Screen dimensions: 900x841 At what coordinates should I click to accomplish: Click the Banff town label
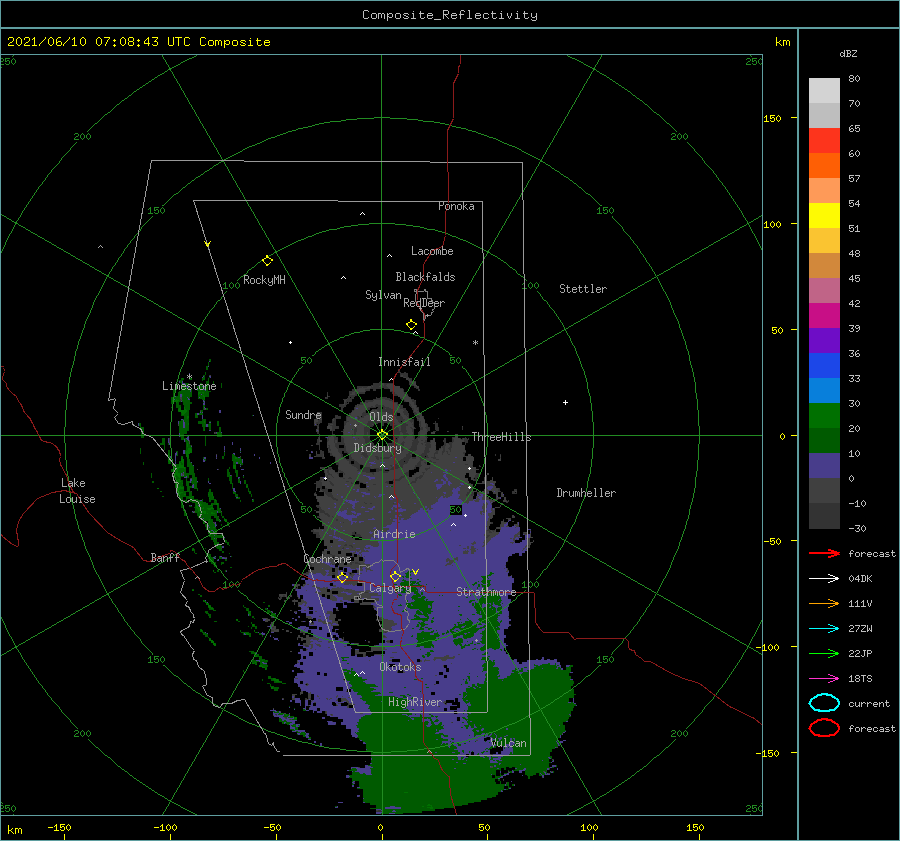pos(165,557)
